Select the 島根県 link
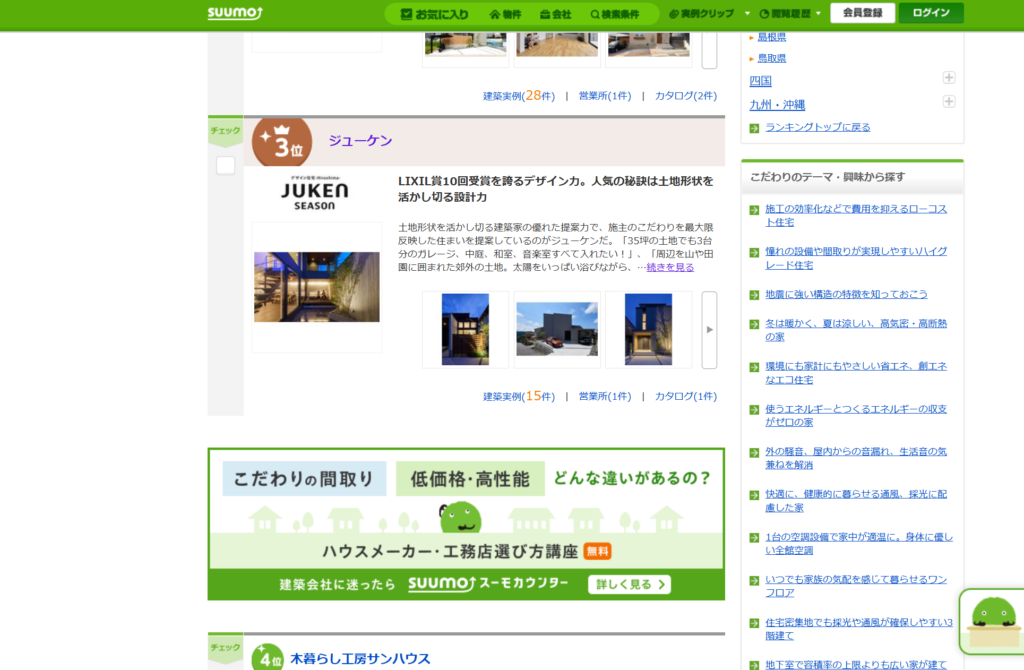Image resolution: width=1024 pixels, height=670 pixels. click(771, 37)
